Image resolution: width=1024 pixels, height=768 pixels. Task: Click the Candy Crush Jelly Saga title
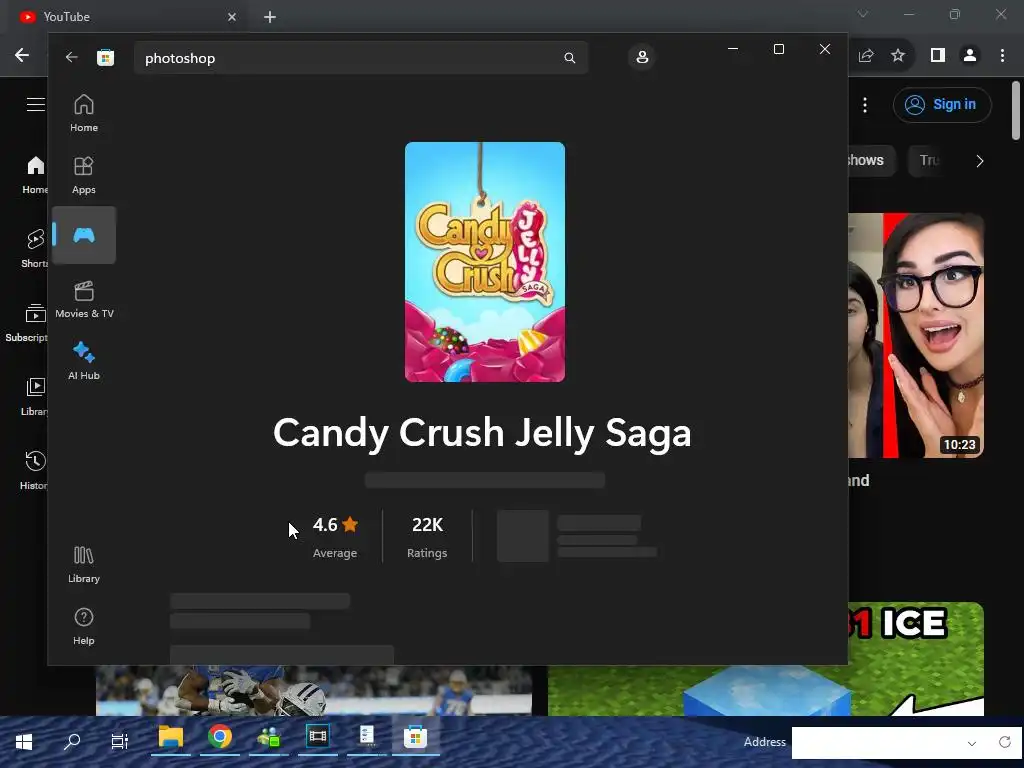coord(482,432)
